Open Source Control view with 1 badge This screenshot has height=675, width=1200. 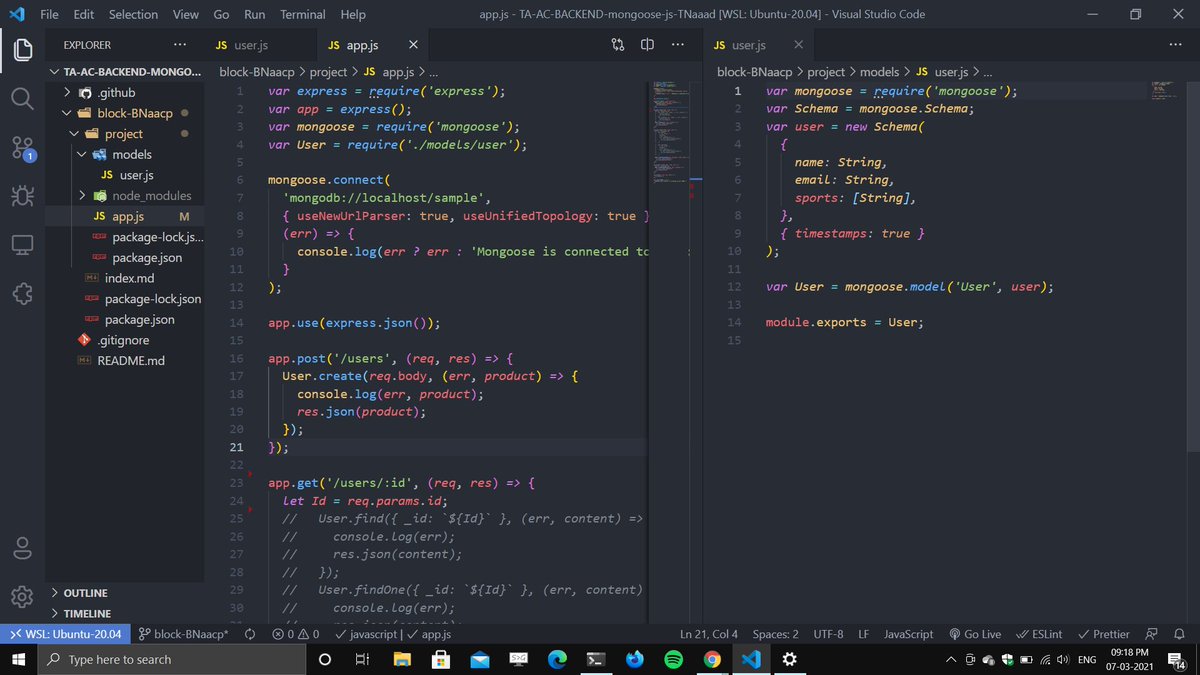(x=22, y=148)
